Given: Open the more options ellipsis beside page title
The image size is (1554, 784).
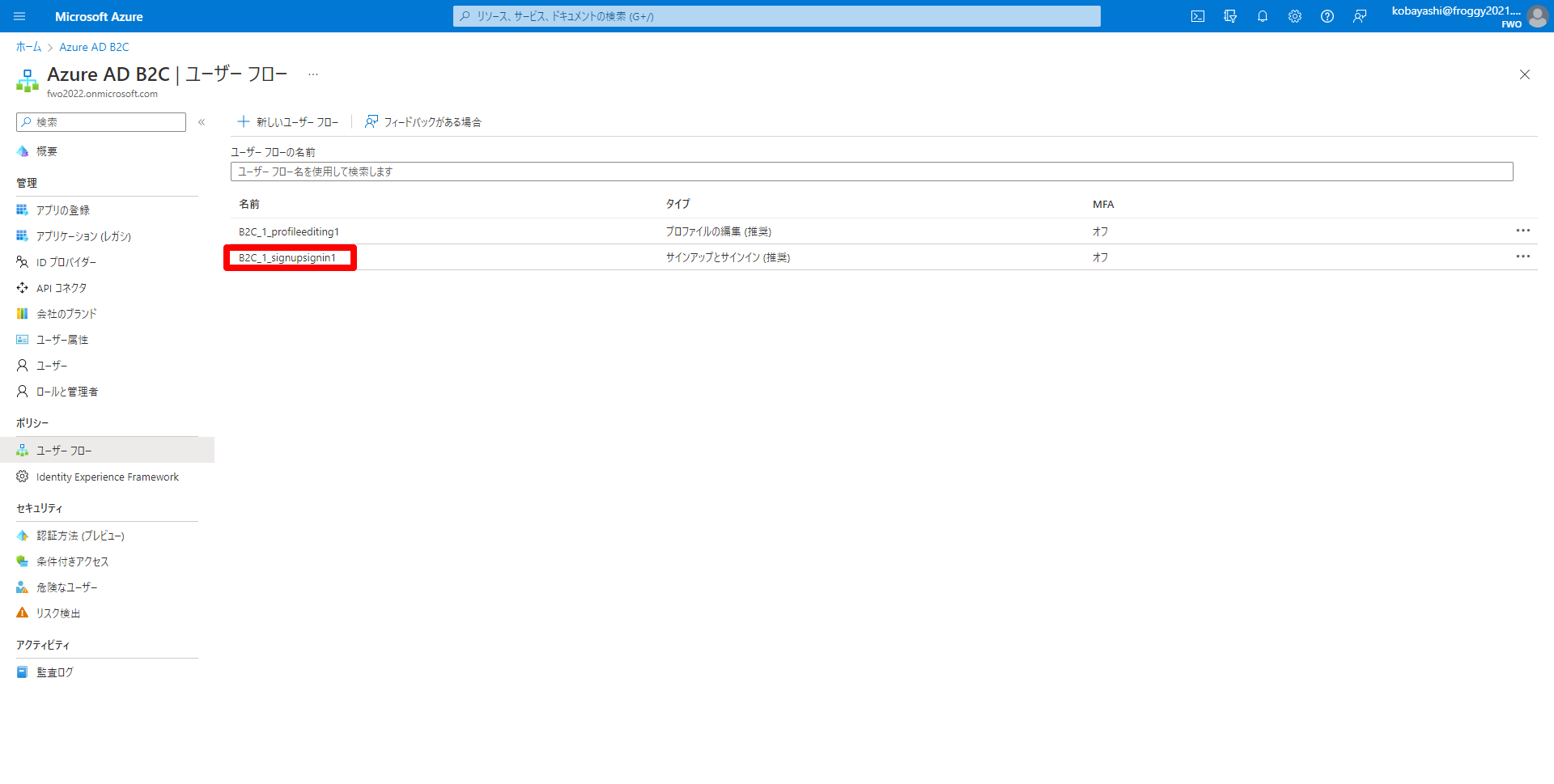Looking at the screenshot, I should pos(313,74).
